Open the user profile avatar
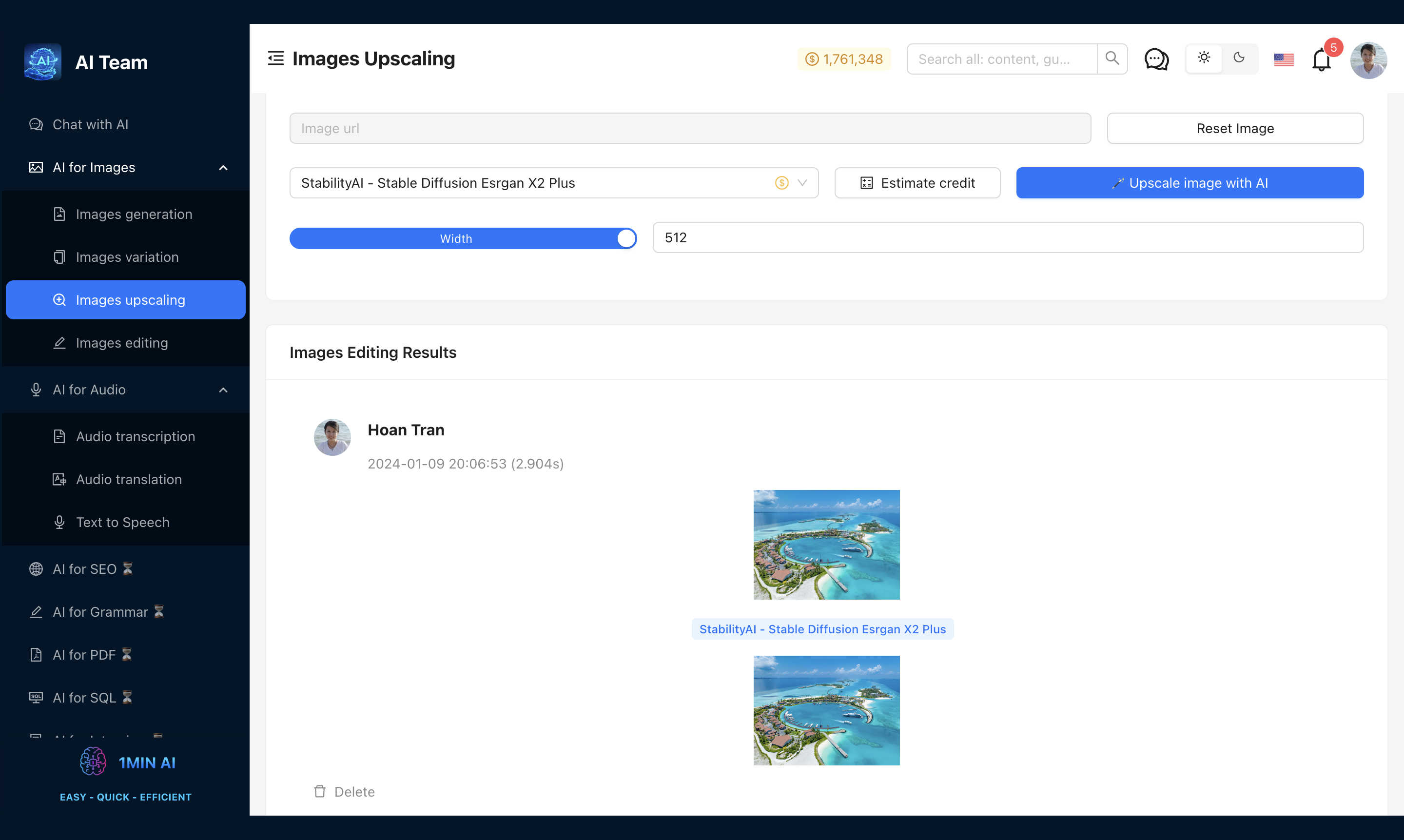 click(1368, 60)
